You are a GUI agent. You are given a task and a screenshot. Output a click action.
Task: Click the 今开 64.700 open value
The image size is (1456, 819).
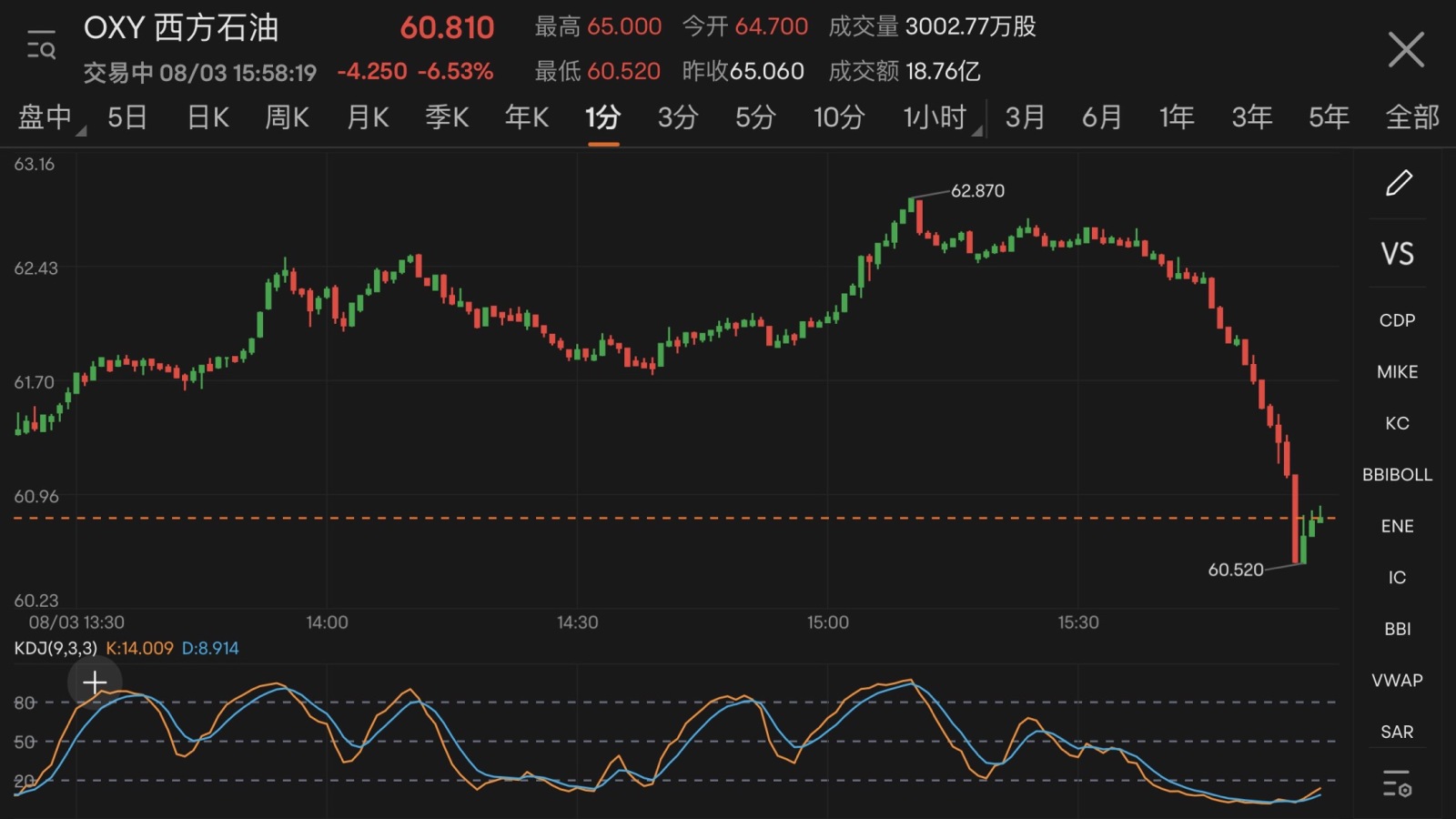pyautogui.click(x=744, y=26)
